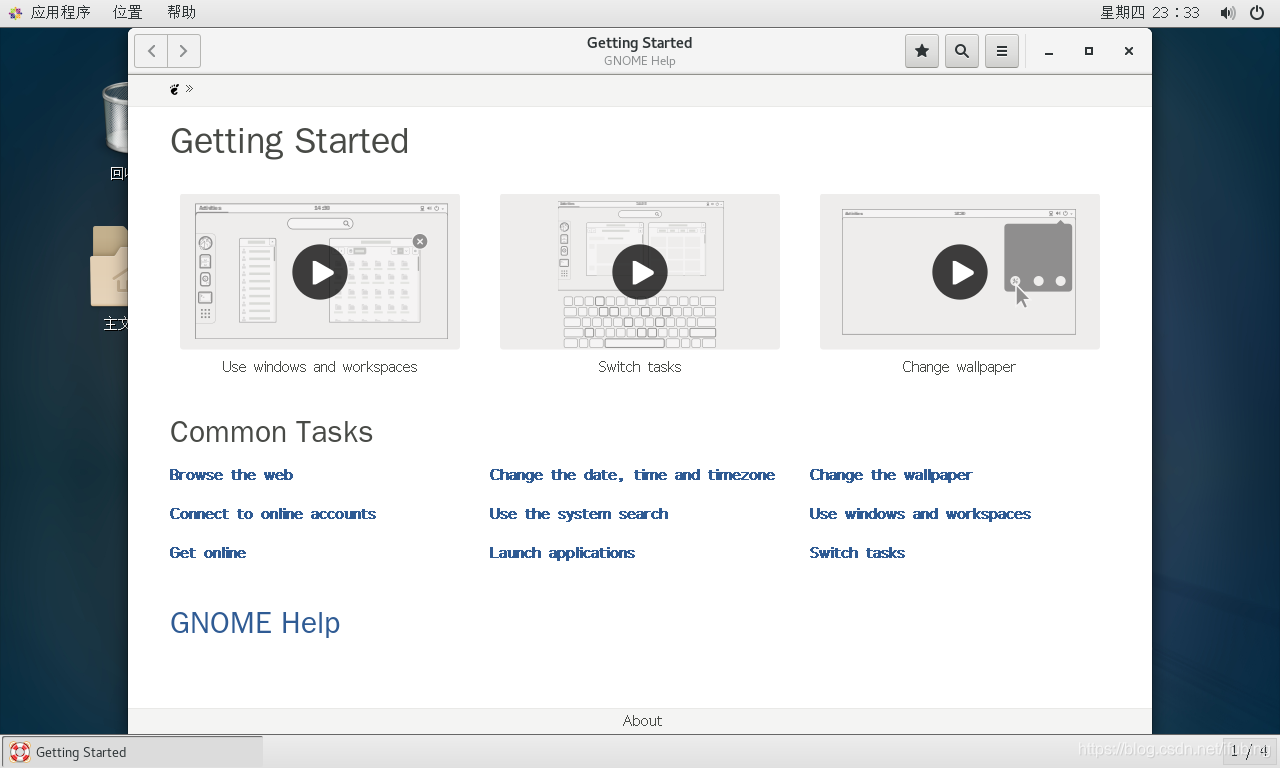Open the 应用程序 applications menu
The image size is (1280, 768).
pos(50,12)
